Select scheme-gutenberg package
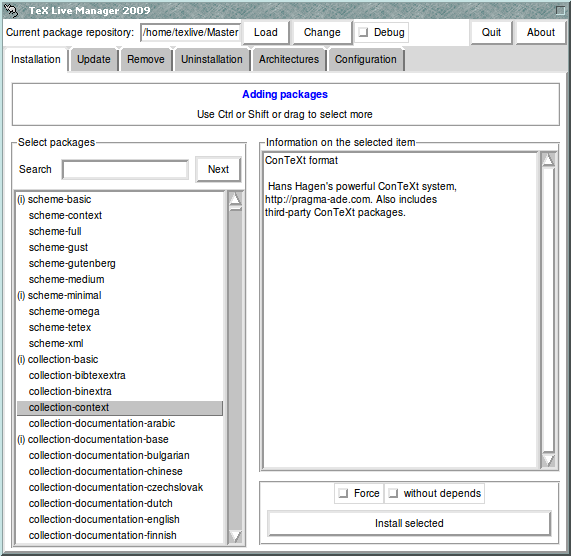 [119, 264]
